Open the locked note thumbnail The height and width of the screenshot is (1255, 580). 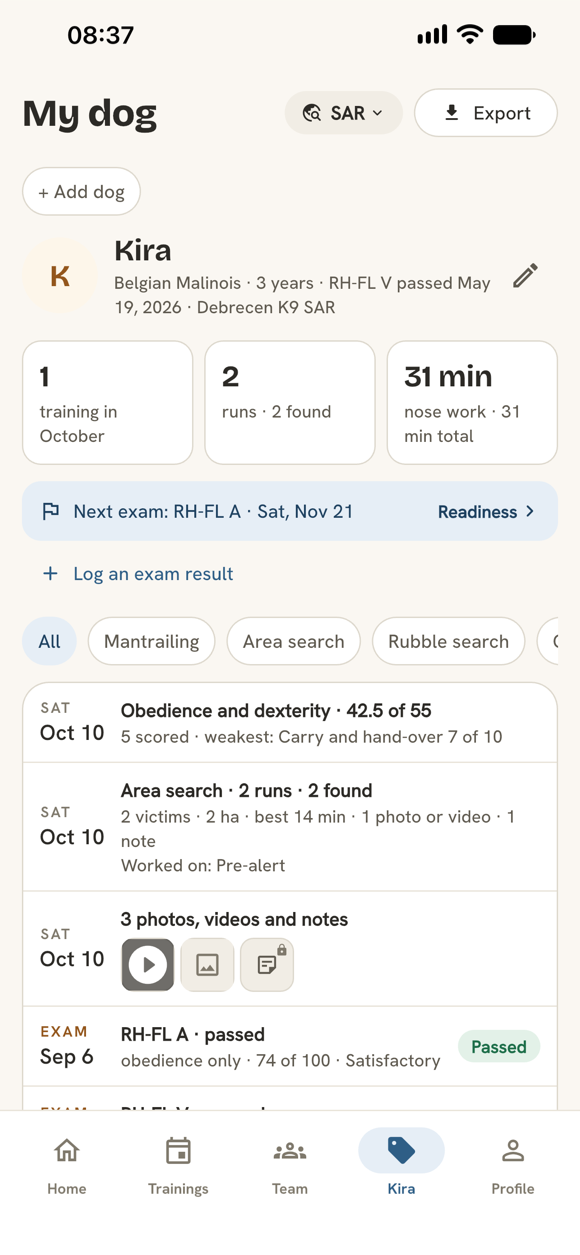pos(267,965)
